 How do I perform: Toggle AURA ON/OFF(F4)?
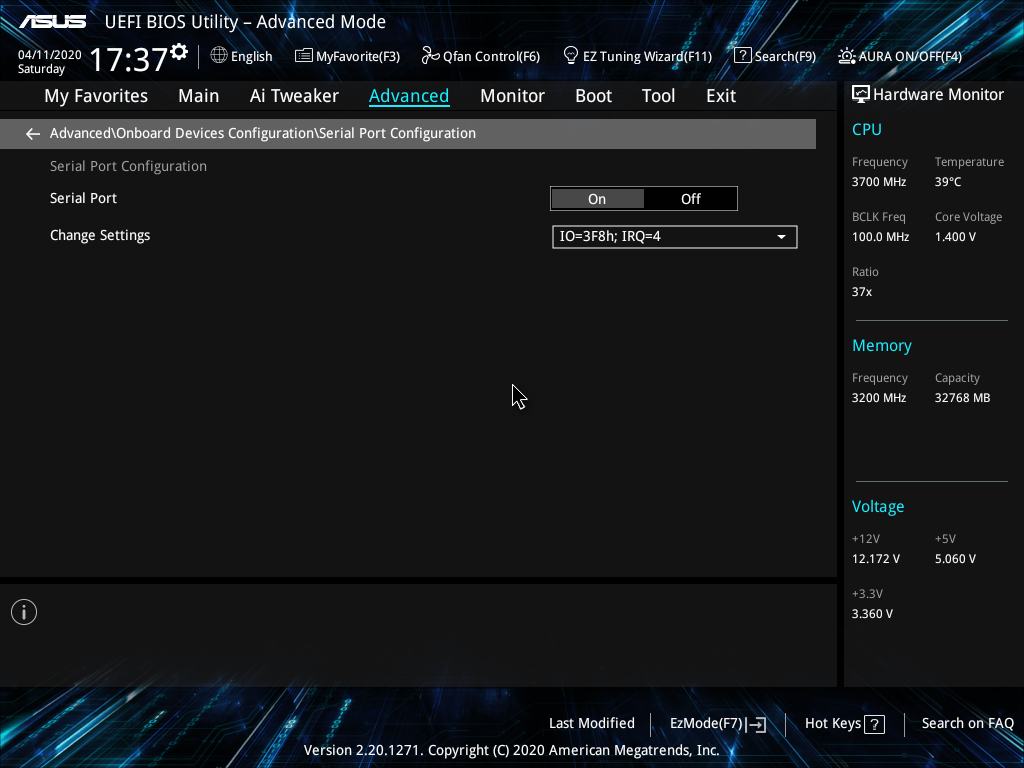click(x=900, y=56)
